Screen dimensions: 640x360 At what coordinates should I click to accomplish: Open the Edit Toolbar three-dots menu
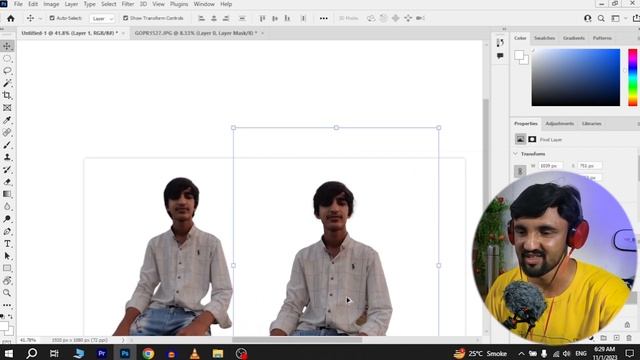[x=7, y=305]
